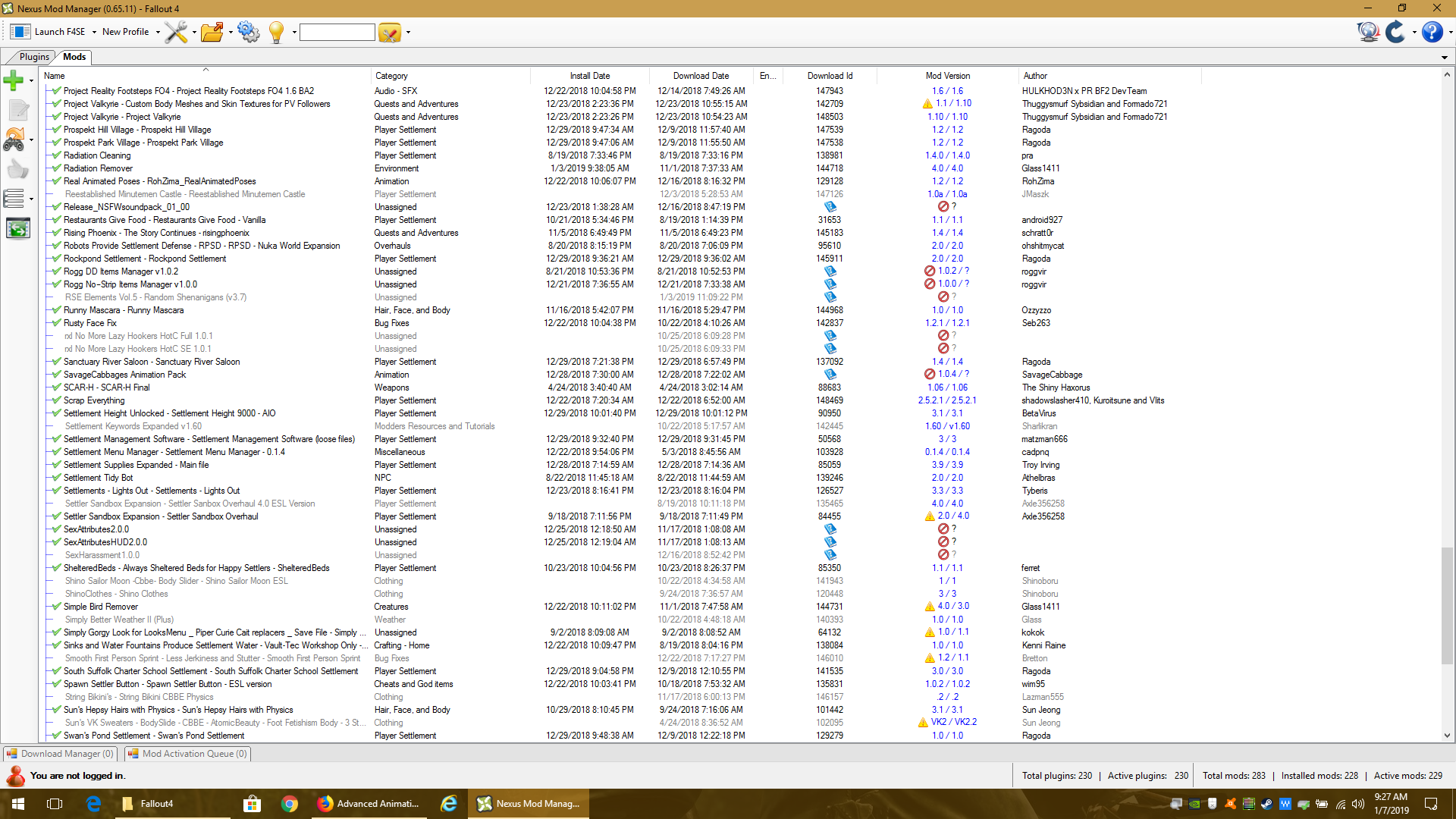The width and height of the screenshot is (1456, 819).
Task: Select the Project Valkyrie - Project Valkyrie row
Action: pyautogui.click(x=622, y=117)
